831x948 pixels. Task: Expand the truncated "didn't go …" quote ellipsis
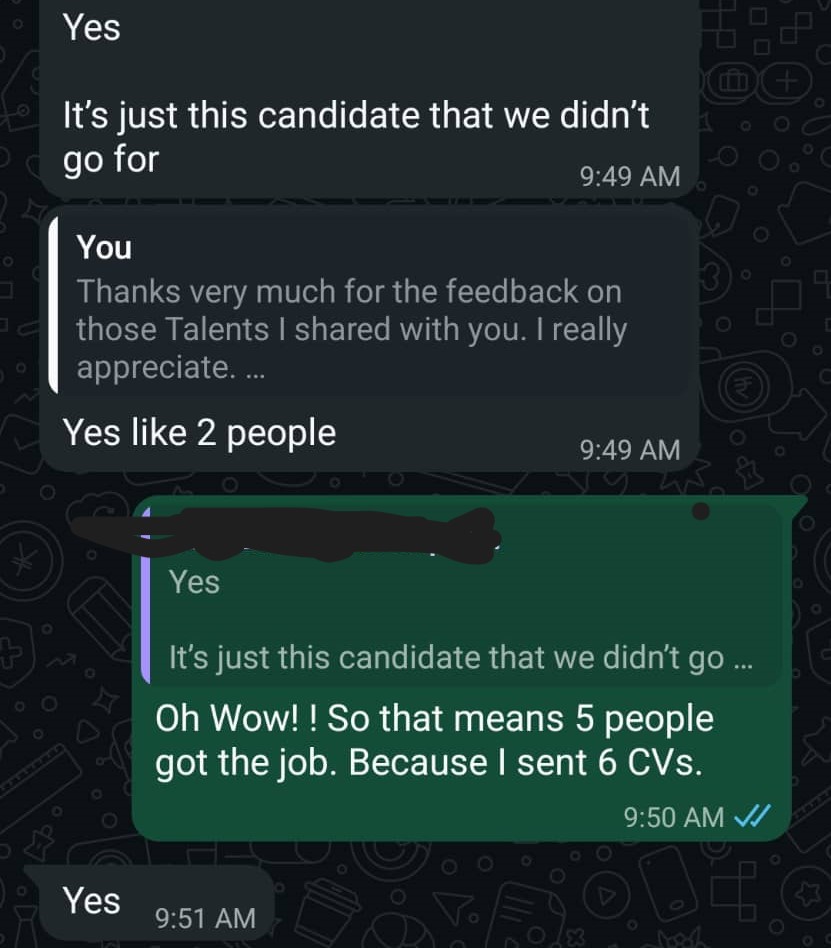[x=742, y=657]
